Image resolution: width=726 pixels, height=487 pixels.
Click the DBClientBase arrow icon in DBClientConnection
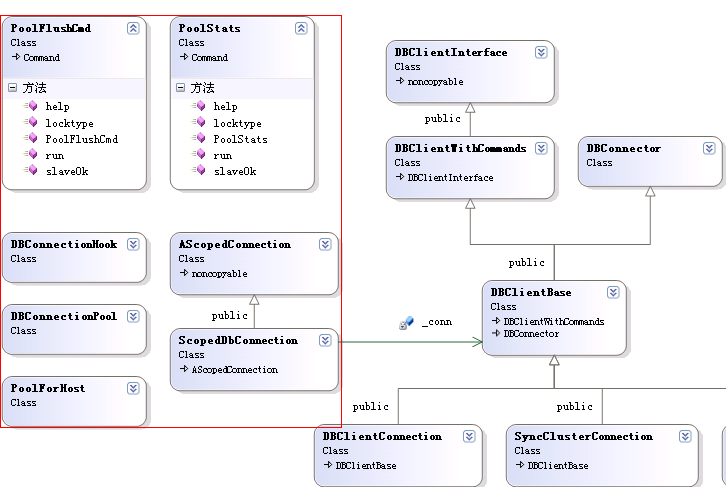tap(328, 465)
